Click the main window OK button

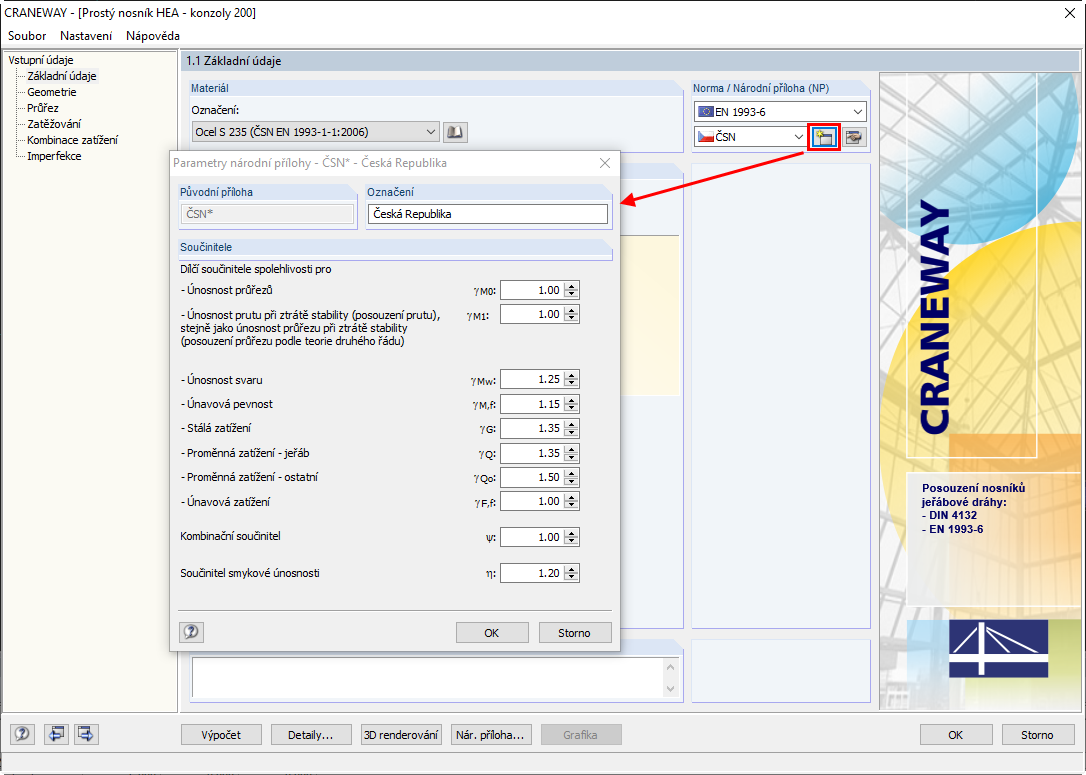(956, 735)
